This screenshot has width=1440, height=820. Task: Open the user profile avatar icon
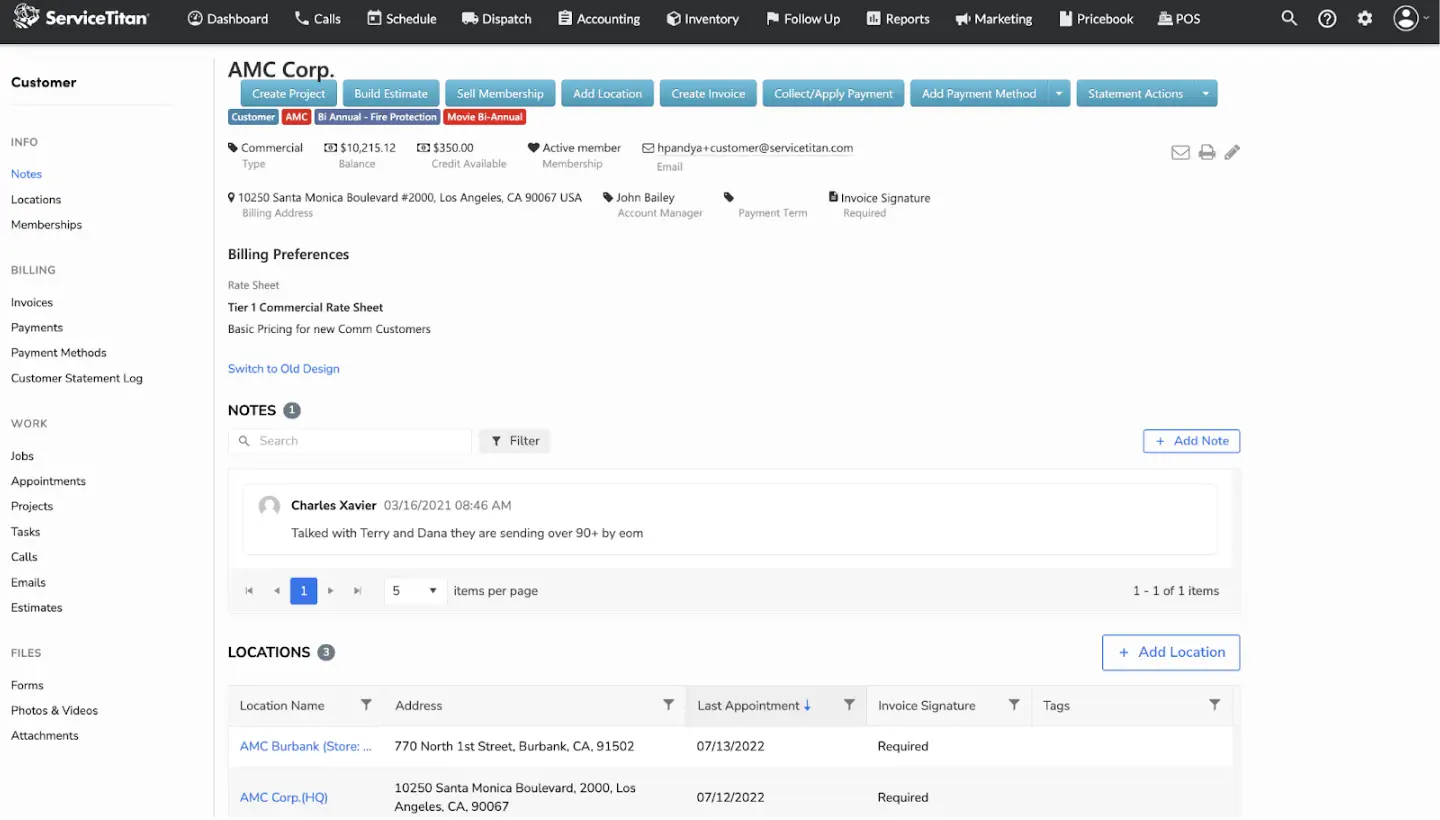1406,18
